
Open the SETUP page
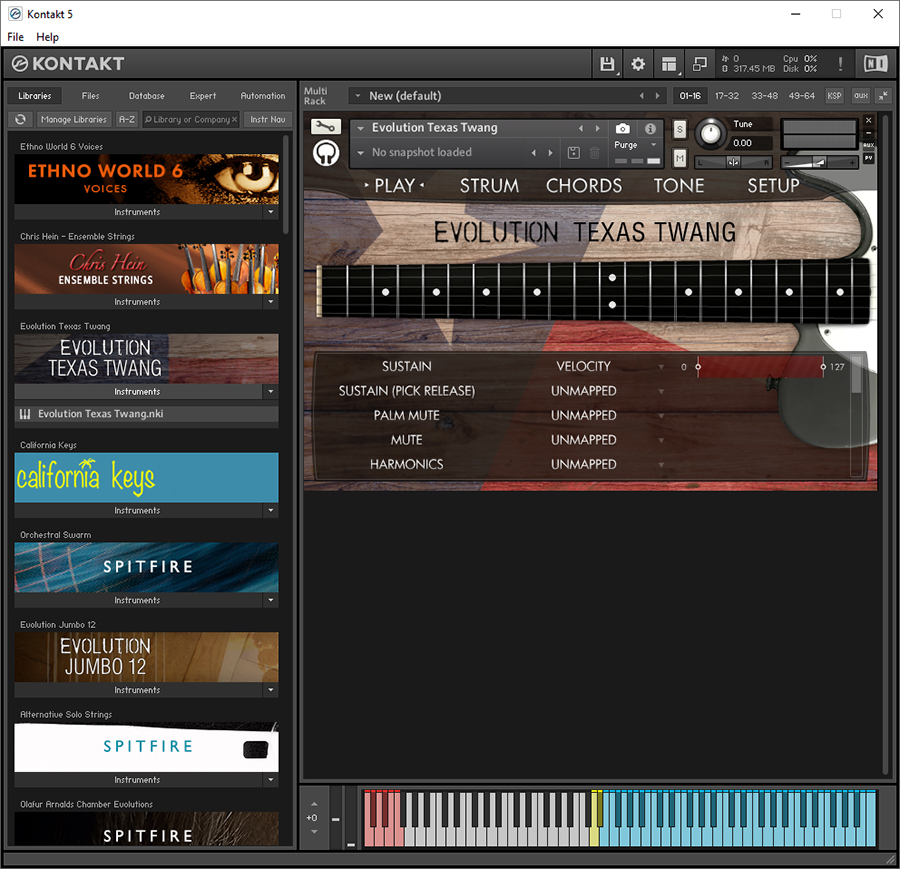pyautogui.click(x=773, y=186)
